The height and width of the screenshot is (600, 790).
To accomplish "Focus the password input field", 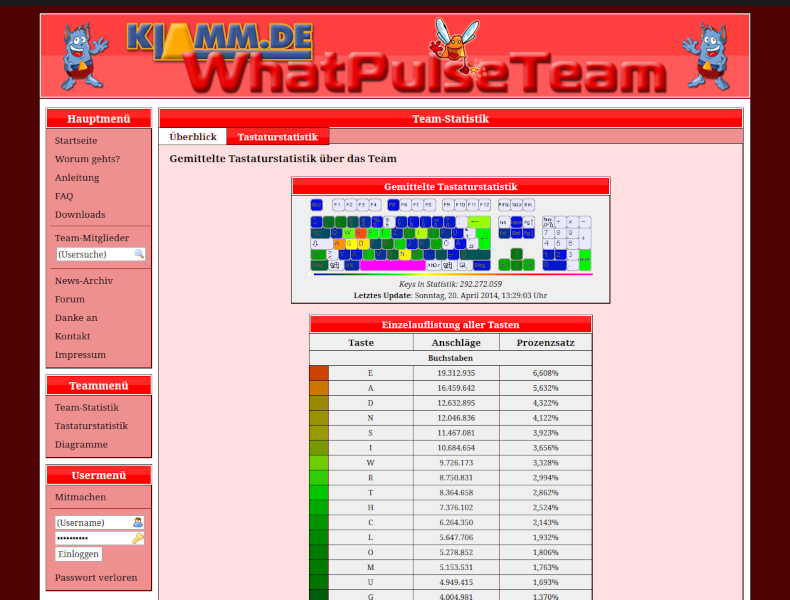I will coord(99,538).
